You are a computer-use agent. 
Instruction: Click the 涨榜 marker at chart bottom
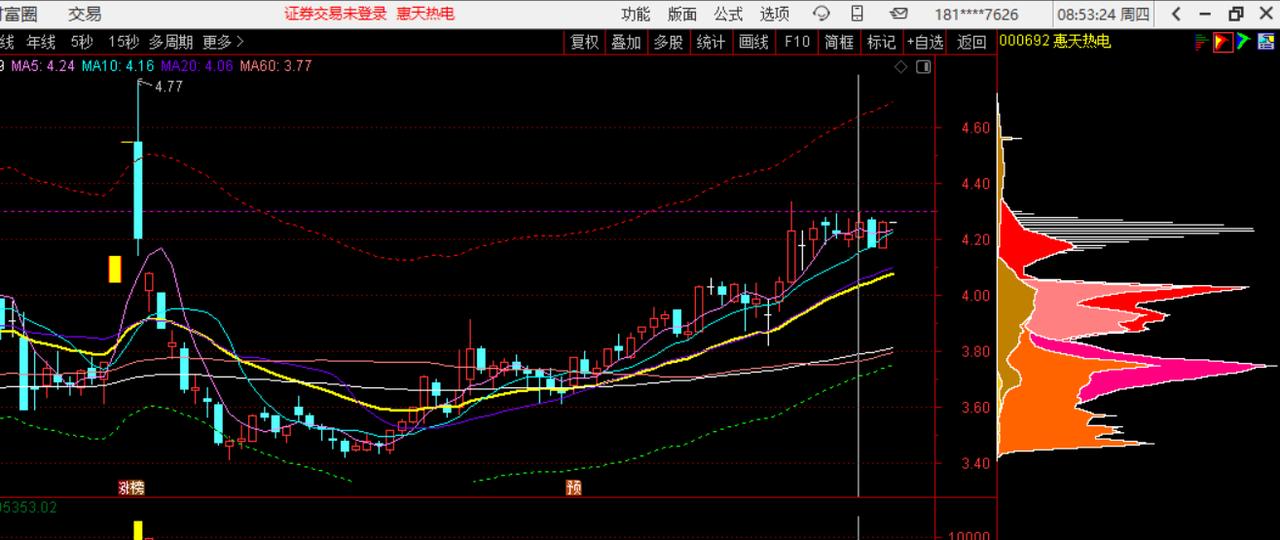(x=131, y=488)
